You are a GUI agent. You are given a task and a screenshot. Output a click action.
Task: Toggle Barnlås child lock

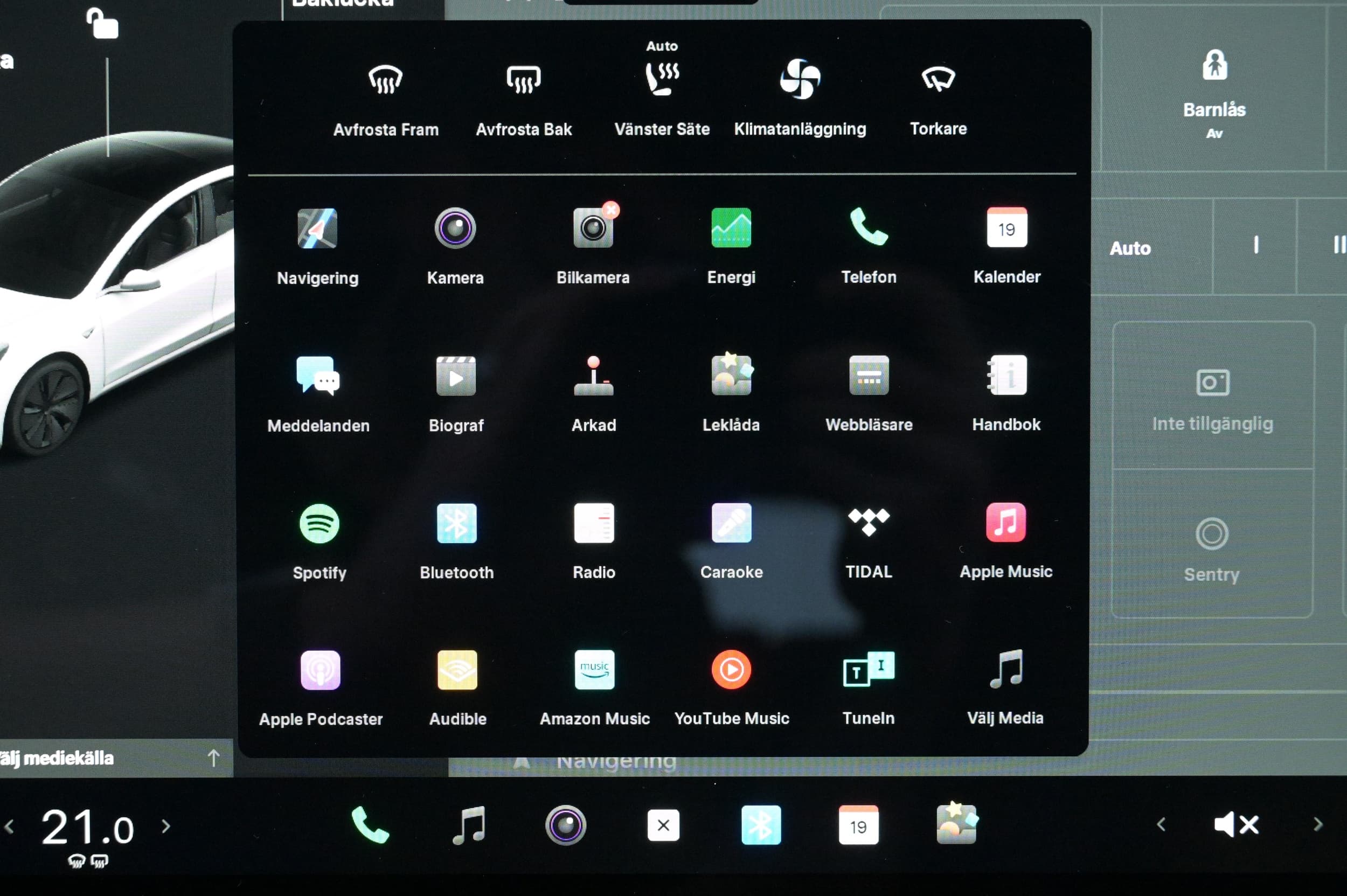(1214, 94)
